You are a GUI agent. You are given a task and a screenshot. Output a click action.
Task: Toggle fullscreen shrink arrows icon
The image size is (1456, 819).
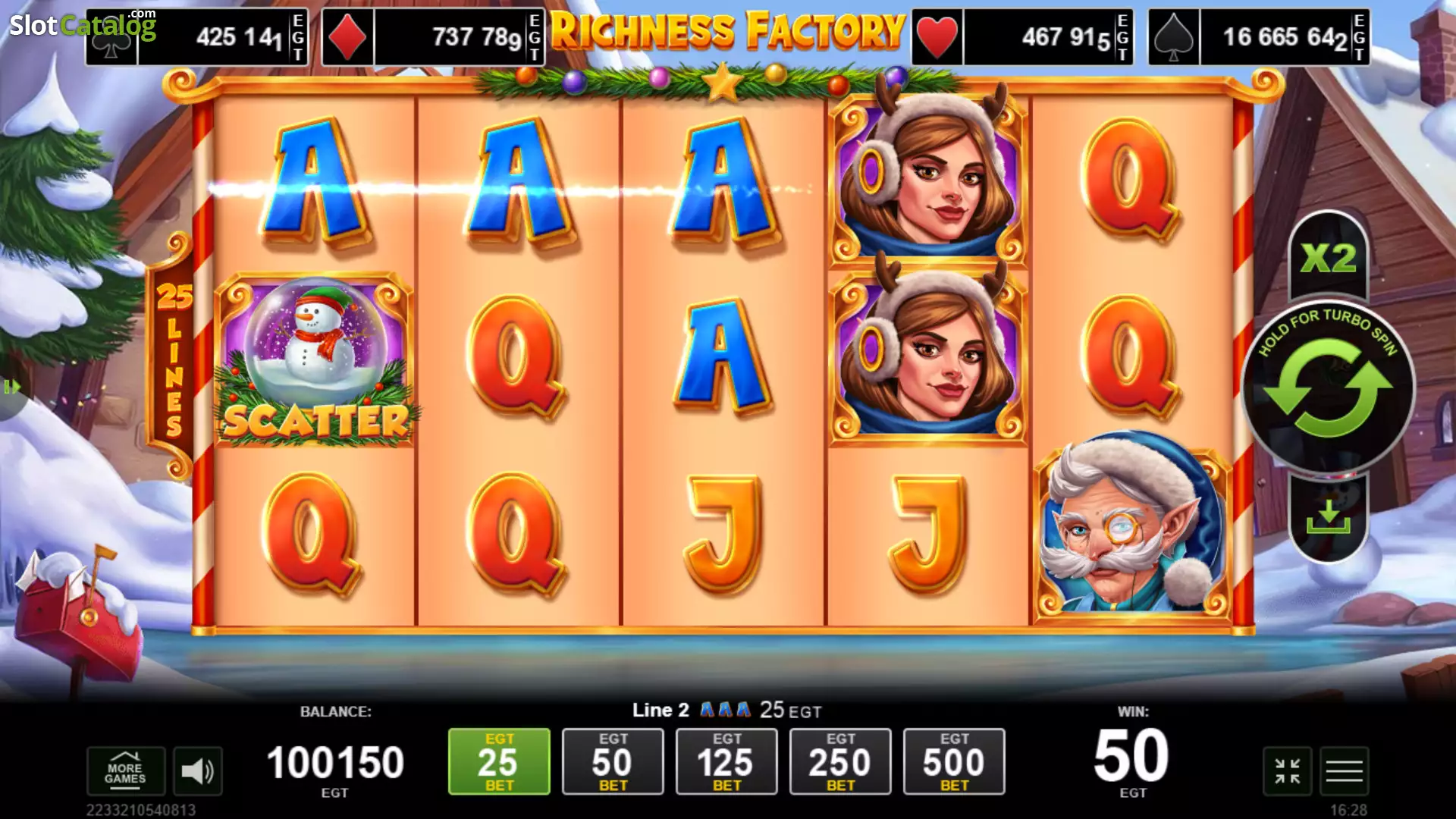(1287, 771)
